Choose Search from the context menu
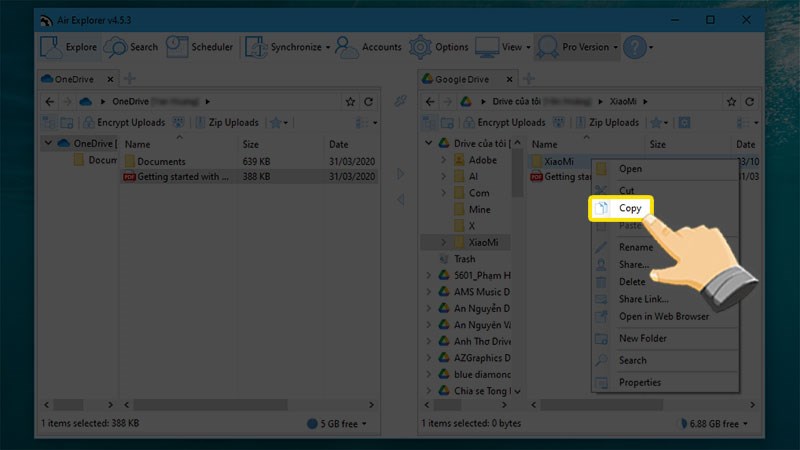800x450 pixels. tap(633, 360)
